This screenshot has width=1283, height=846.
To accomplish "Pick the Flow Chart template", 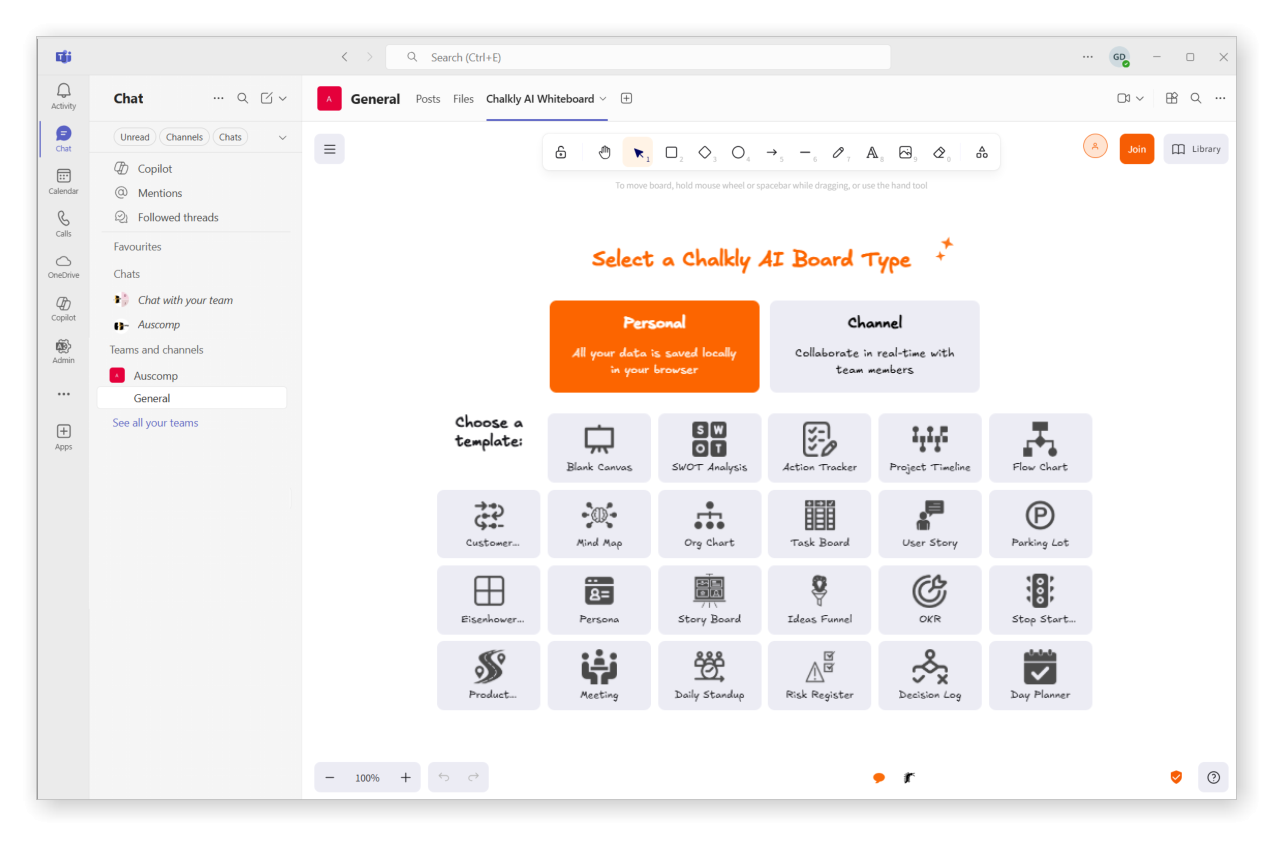I will tap(1041, 448).
